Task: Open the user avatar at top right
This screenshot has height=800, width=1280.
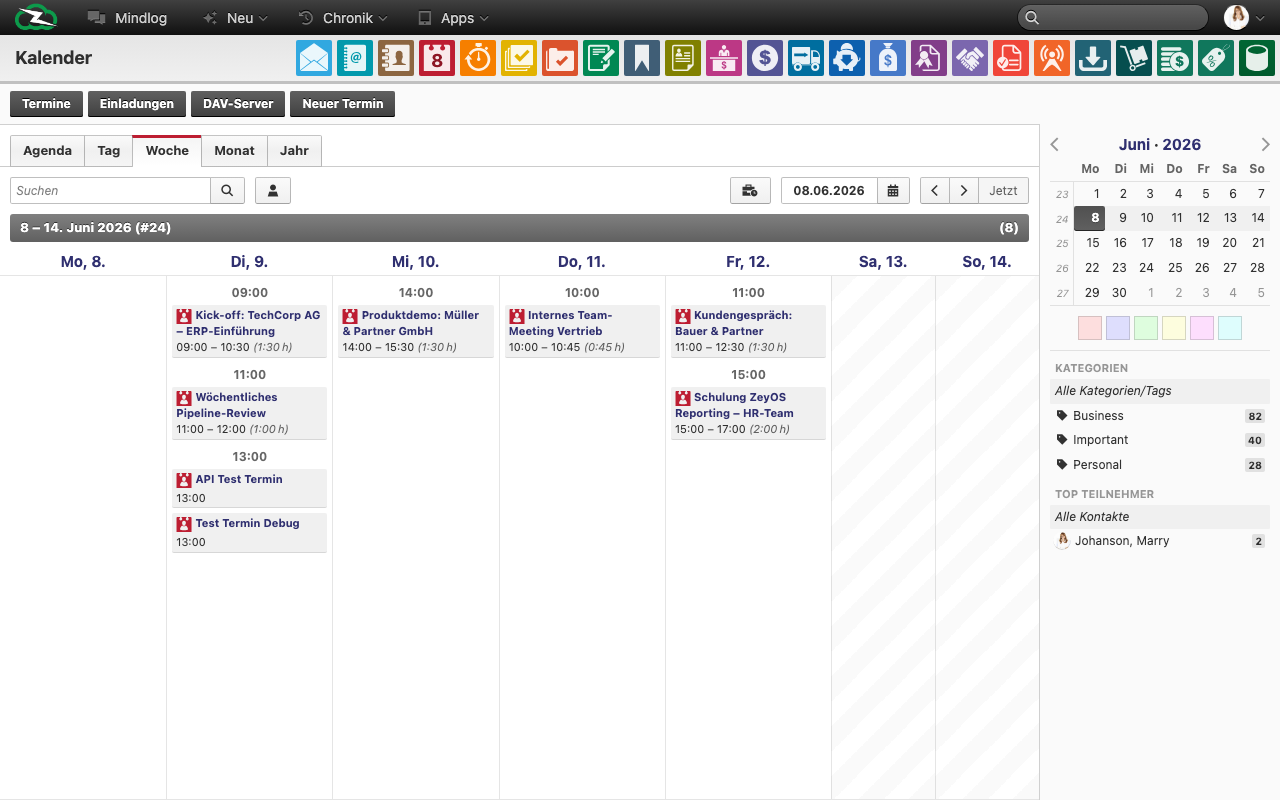Action: (1236, 17)
